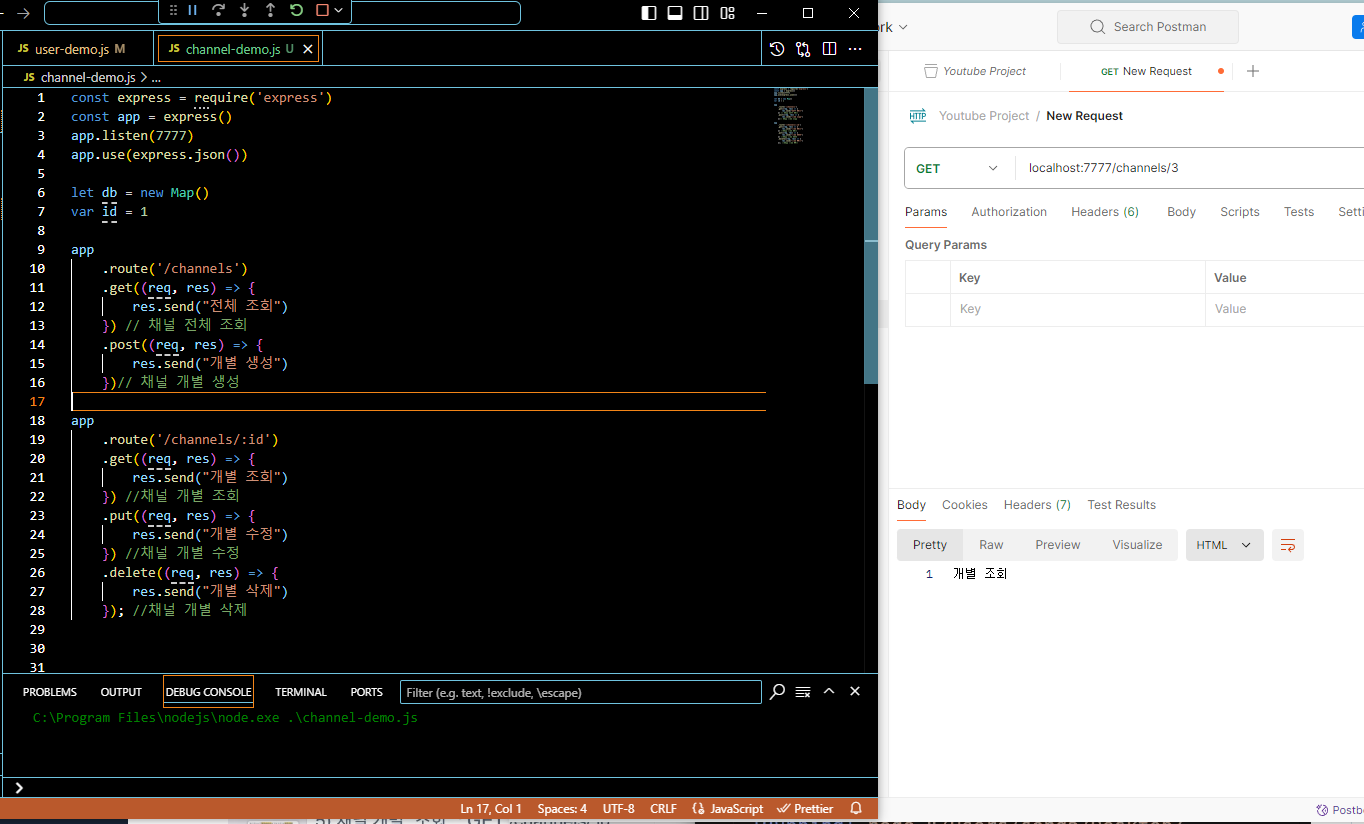Open the response Headers (7) tab
The image size is (1364, 824).
(1037, 505)
